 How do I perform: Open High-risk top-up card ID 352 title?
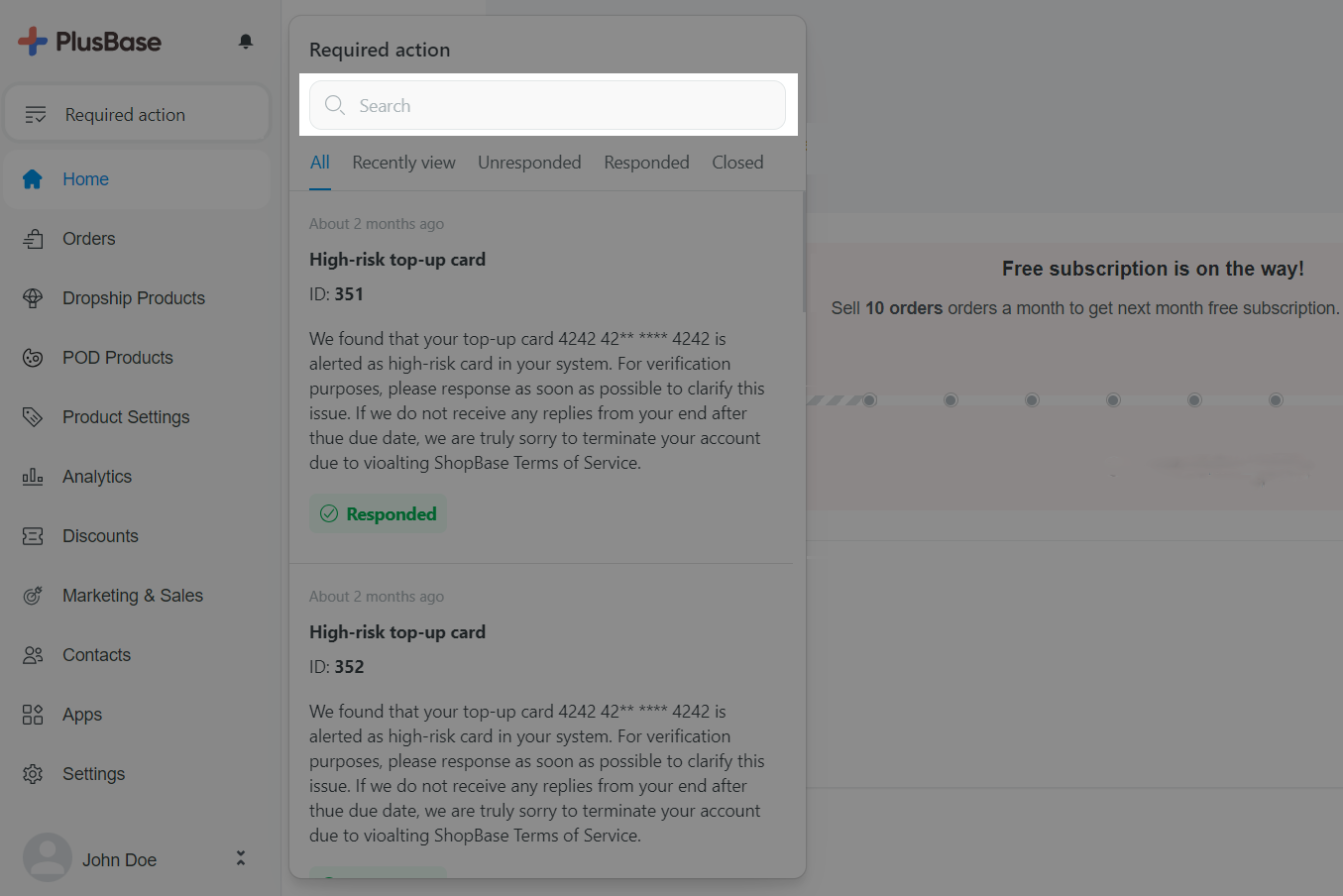click(397, 632)
